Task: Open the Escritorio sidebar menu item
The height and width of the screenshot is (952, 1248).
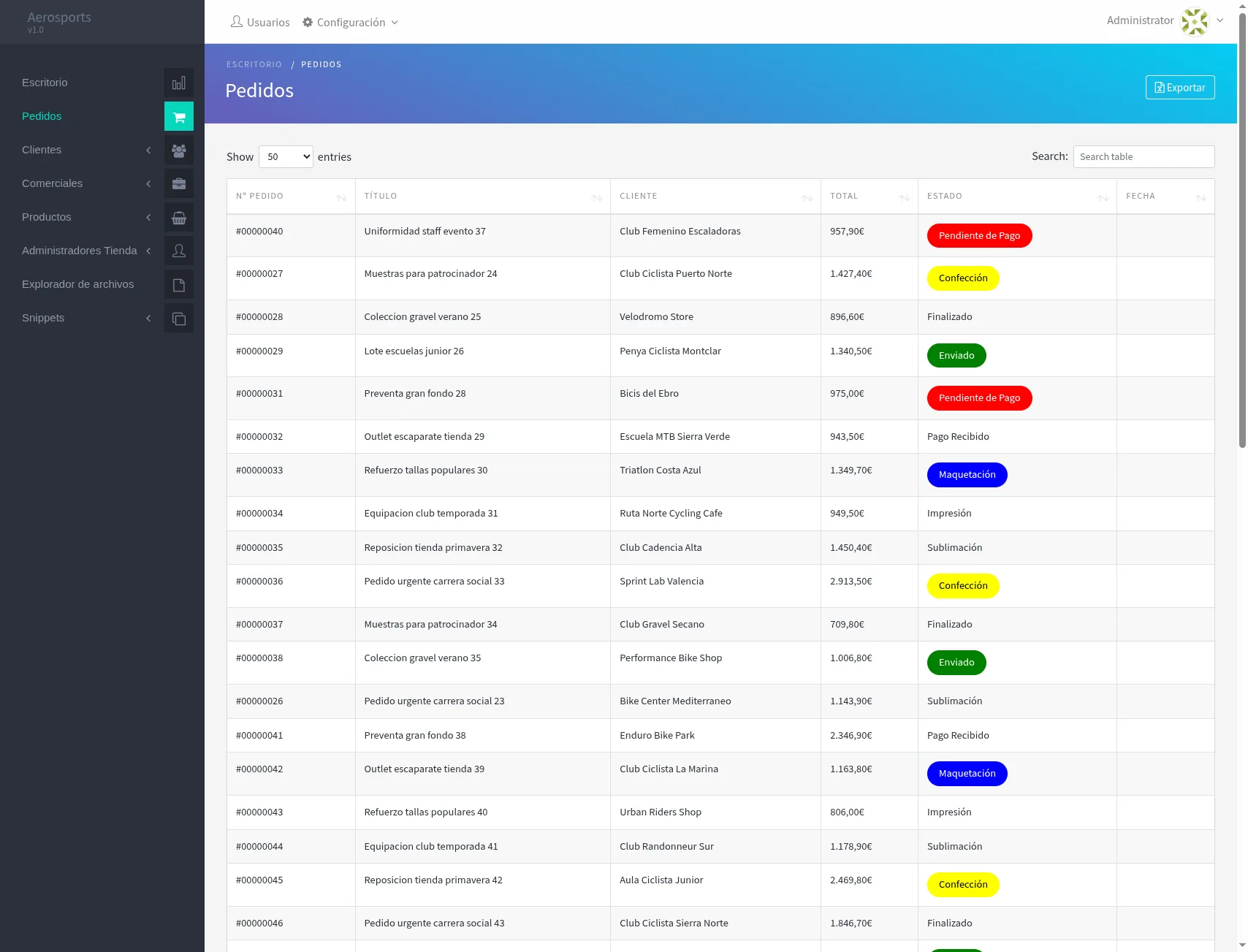Action: (45, 83)
